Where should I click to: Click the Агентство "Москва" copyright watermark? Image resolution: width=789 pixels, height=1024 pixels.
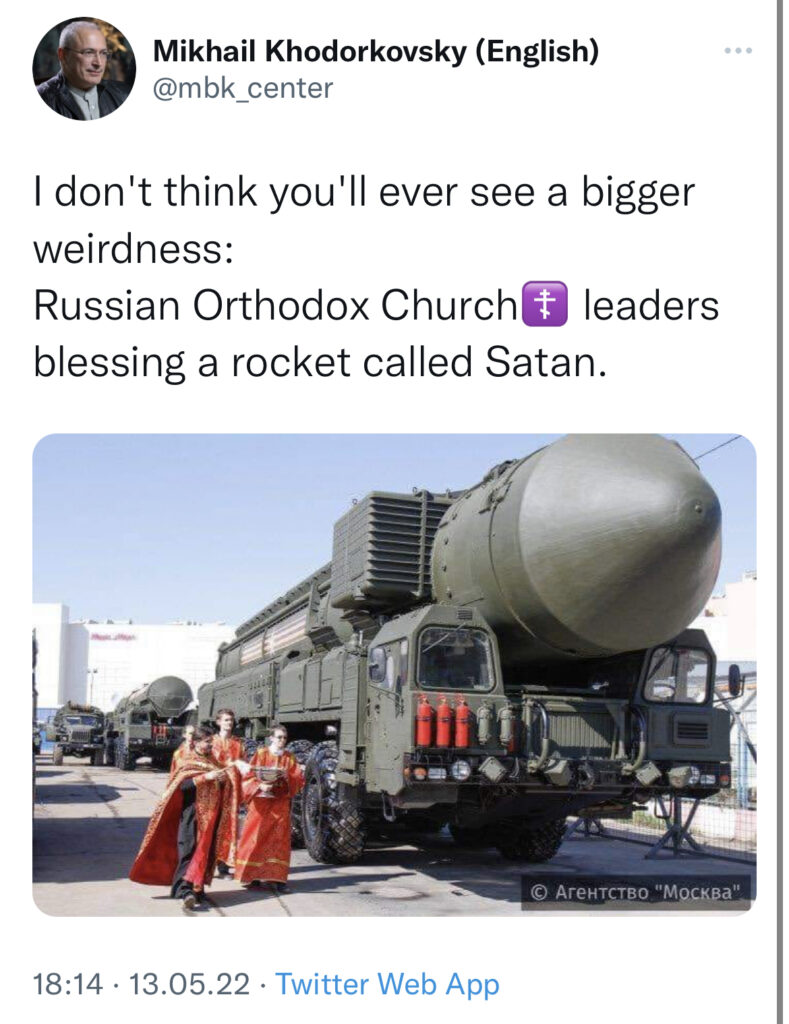(x=636, y=892)
